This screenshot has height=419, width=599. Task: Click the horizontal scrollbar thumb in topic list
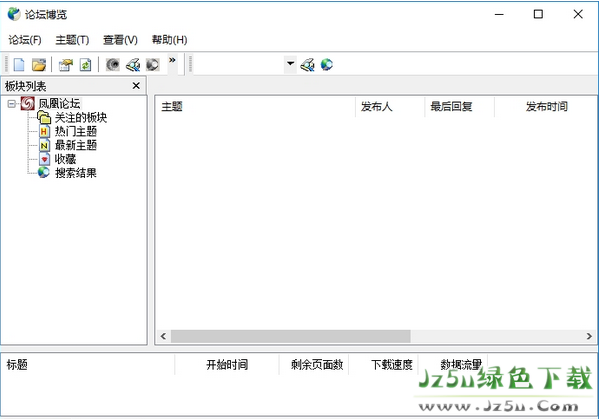[x=290, y=336]
